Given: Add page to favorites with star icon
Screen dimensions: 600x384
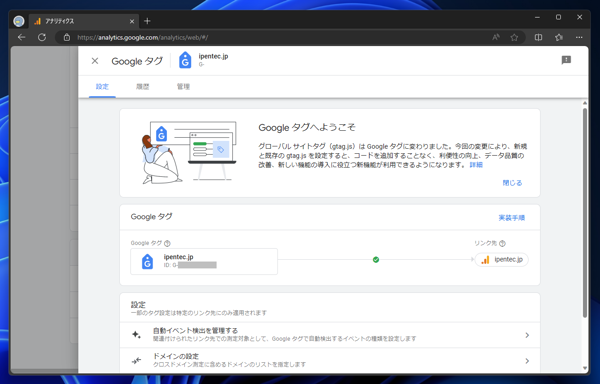Looking at the screenshot, I should pyautogui.click(x=514, y=37).
